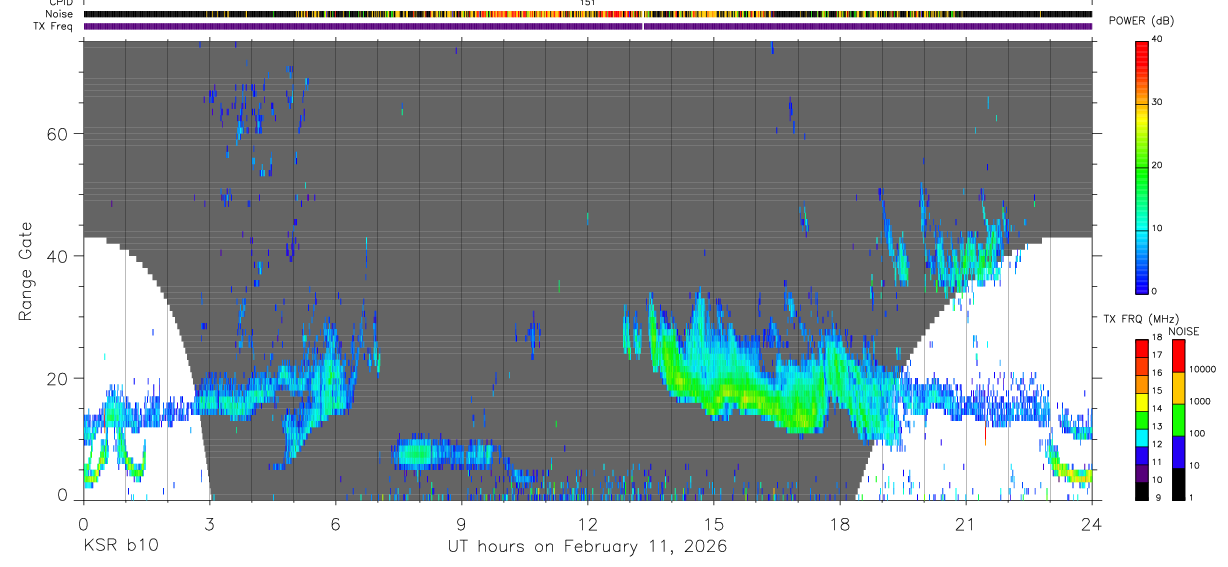1228x567 pixels.
Task: Click the "100" tick on the NOISE scale
Action: pyautogui.click(x=1198, y=433)
